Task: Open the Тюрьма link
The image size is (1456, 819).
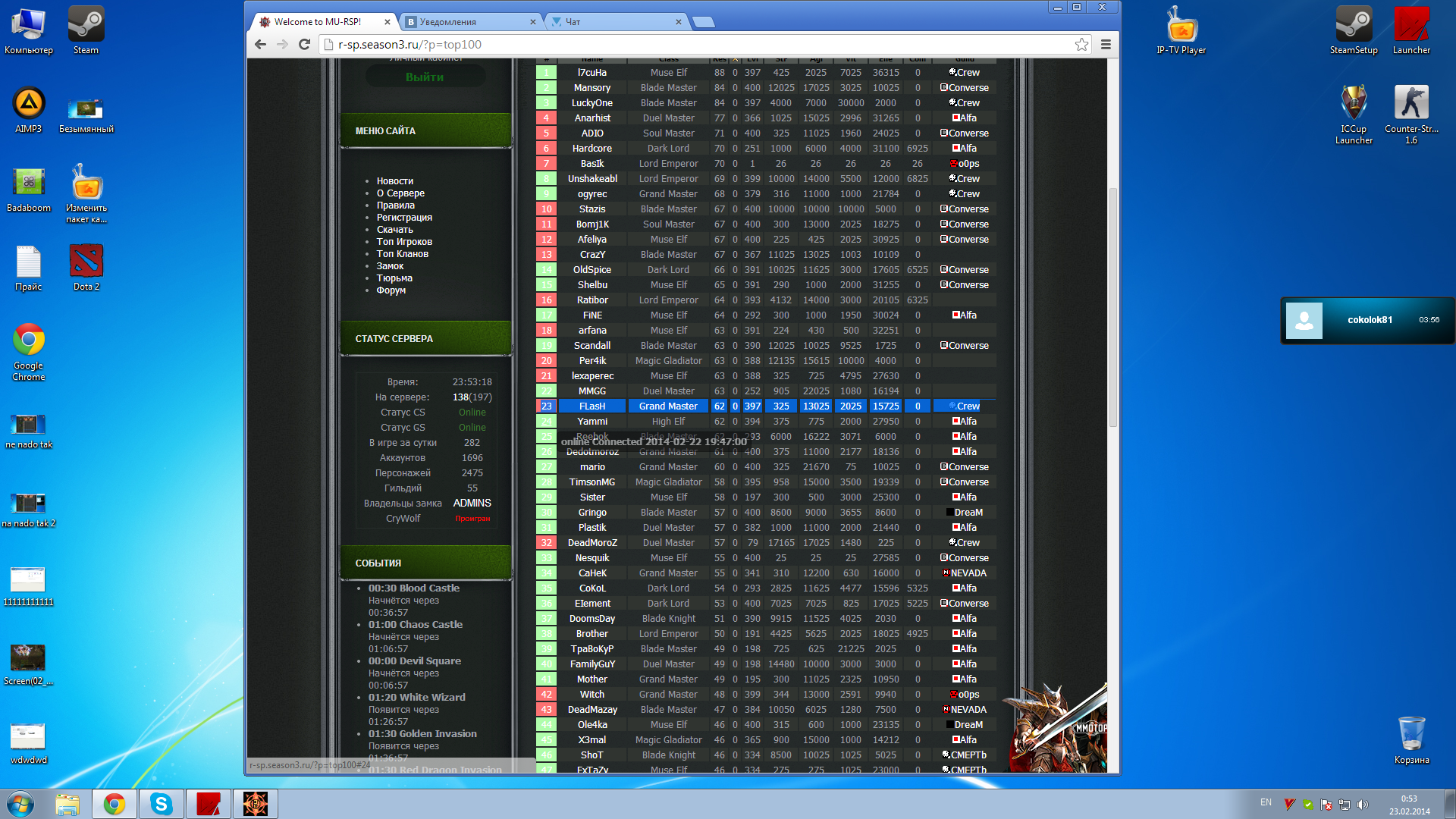Action: click(x=394, y=278)
